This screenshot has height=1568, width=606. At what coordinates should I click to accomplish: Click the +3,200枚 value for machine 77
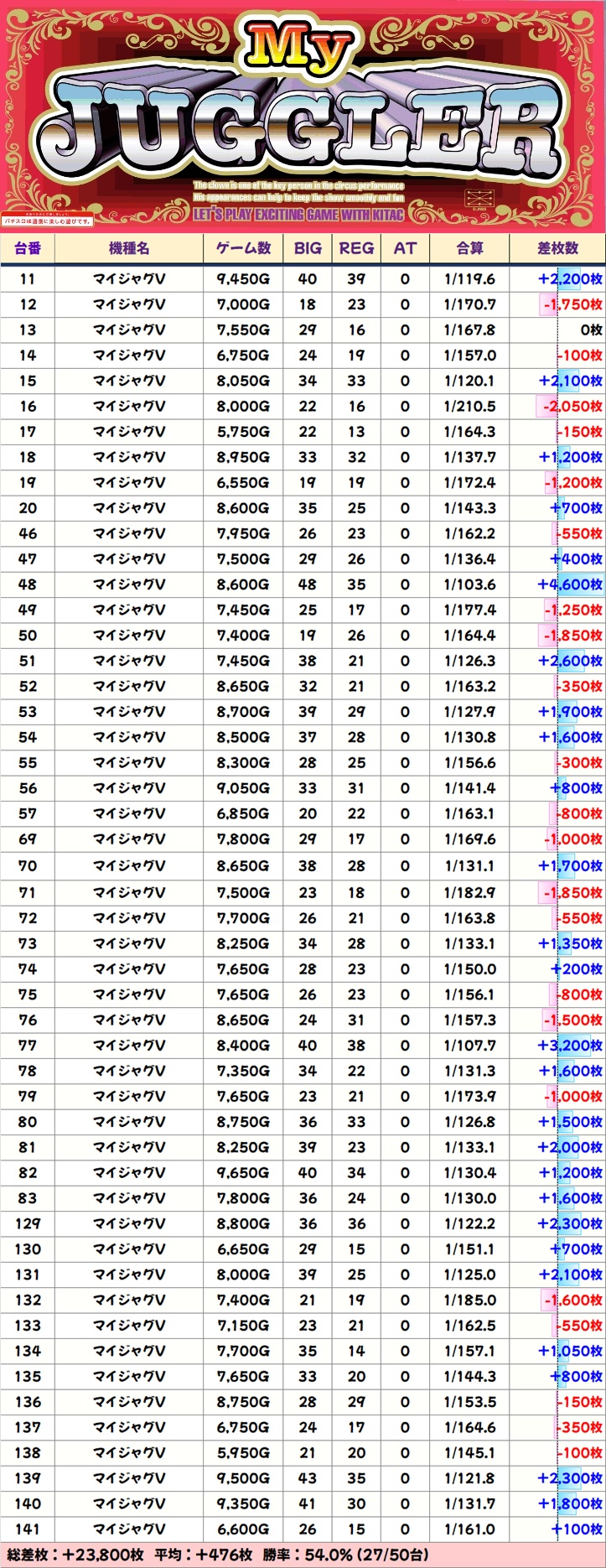(x=570, y=1046)
